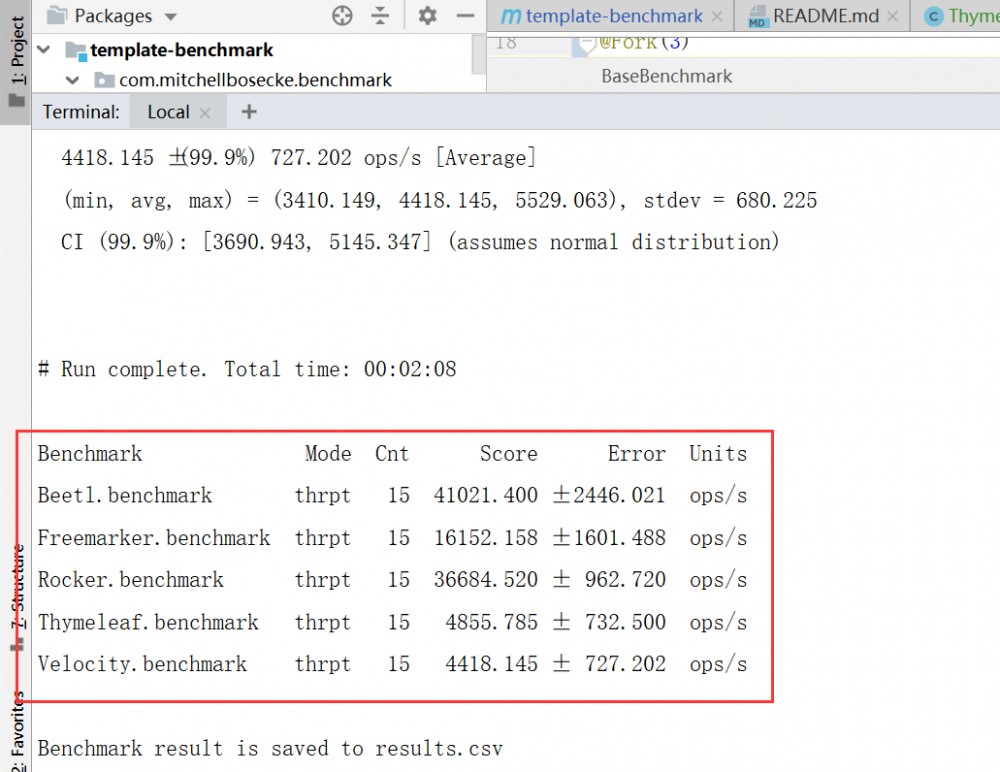1000x772 pixels.
Task: Click the Beetl.benchmark row name
Action: click(124, 495)
